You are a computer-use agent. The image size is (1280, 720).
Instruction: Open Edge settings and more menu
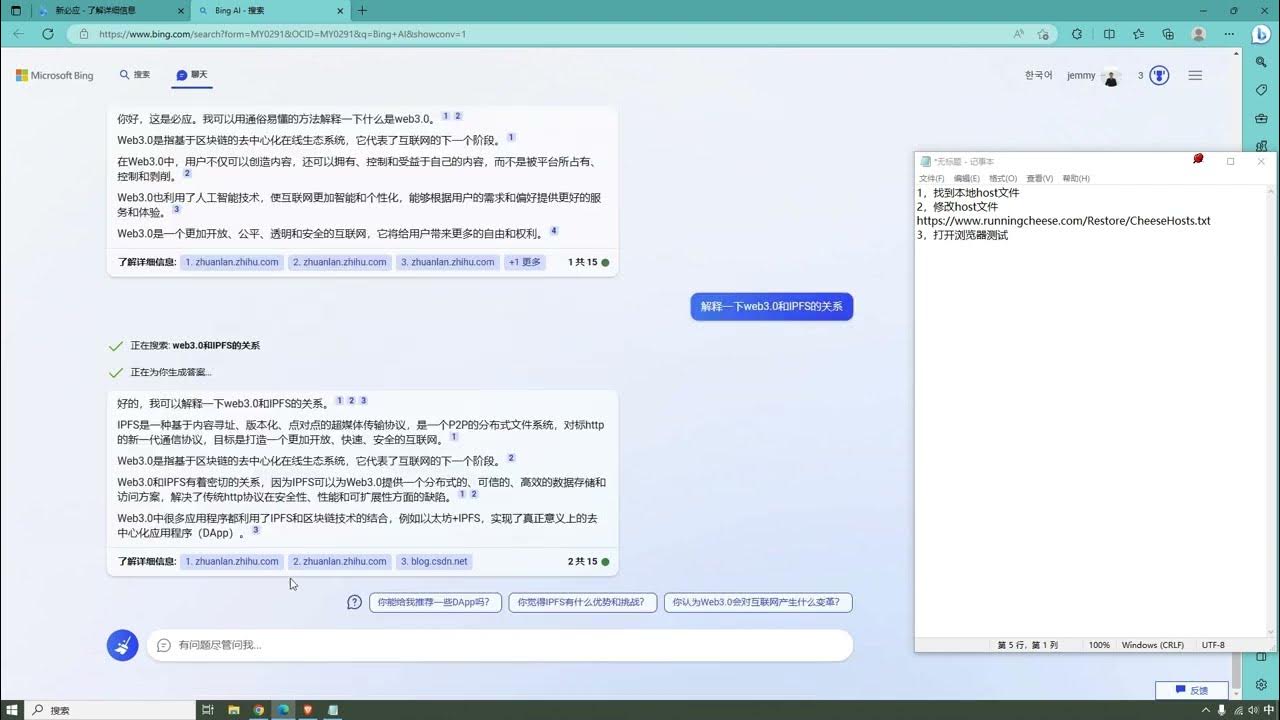(1229, 33)
